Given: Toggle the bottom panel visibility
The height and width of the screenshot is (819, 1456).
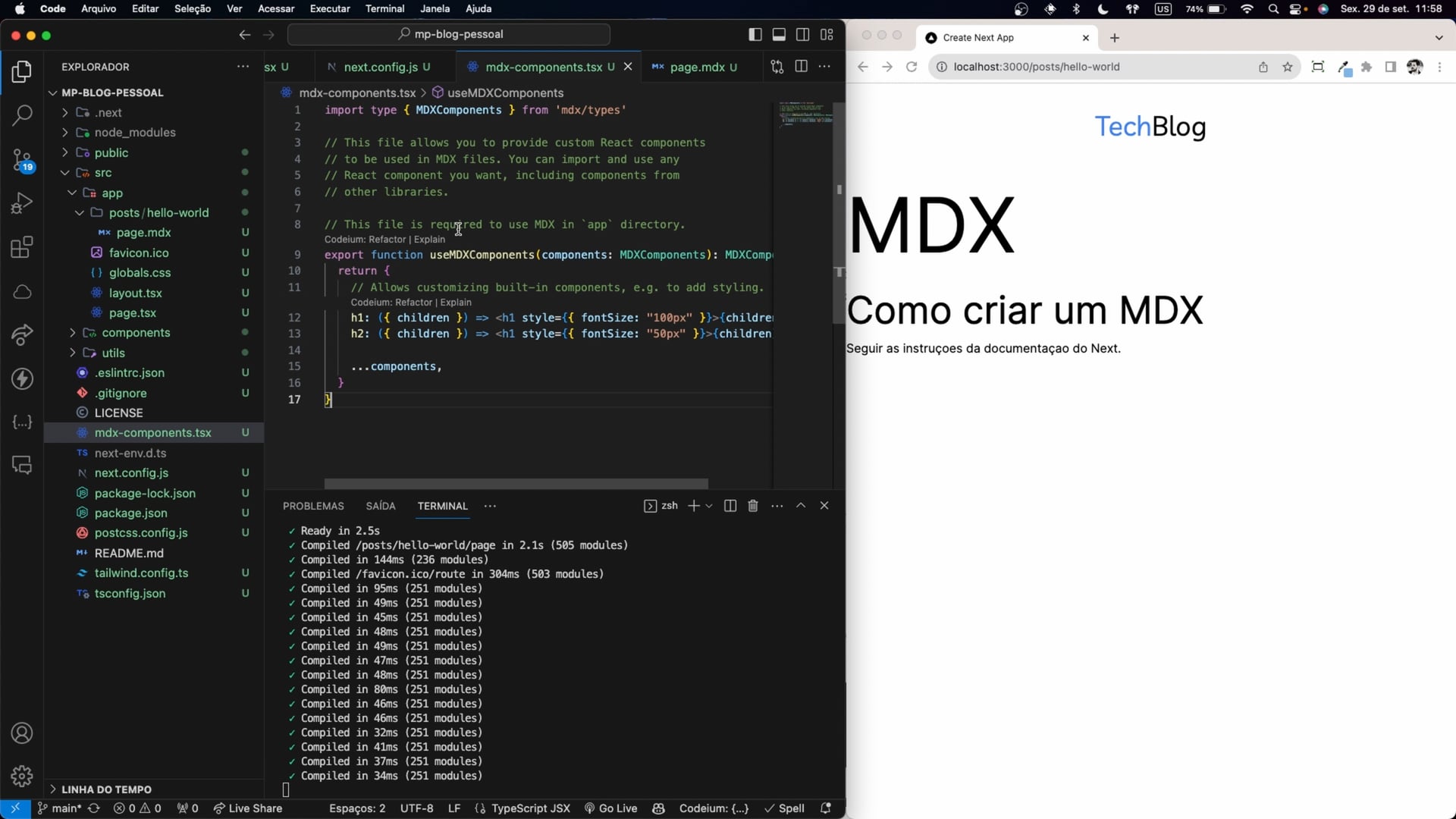Looking at the screenshot, I should pos(779,34).
